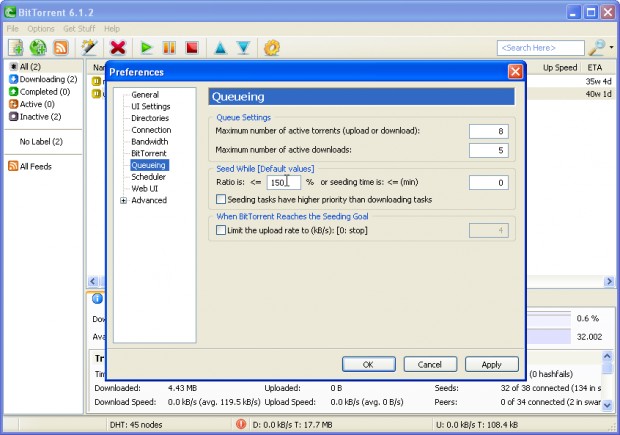
Task: Select BitTorrent in Preferences tree
Action: [149, 153]
